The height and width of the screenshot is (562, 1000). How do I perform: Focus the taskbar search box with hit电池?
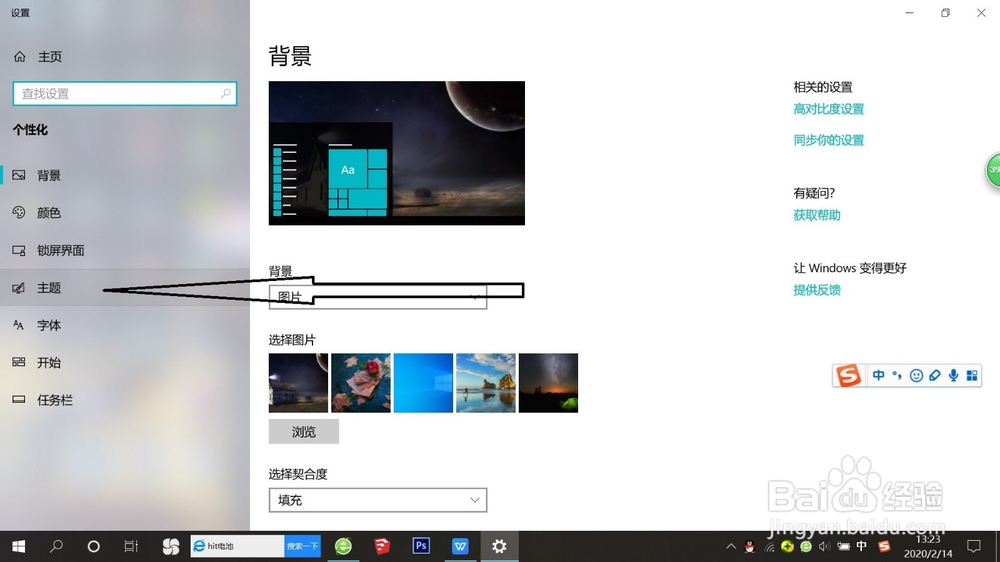(237, 546)
